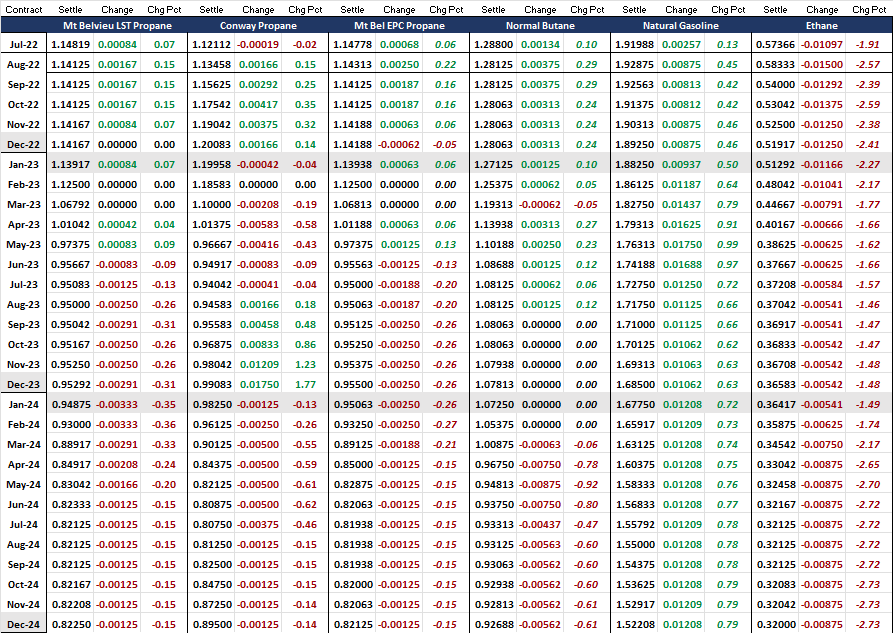Screen dimensions: 893x633
Task: Click the Jan-23 contract row label
Action: pyautogui.click(x=23, y=165)
